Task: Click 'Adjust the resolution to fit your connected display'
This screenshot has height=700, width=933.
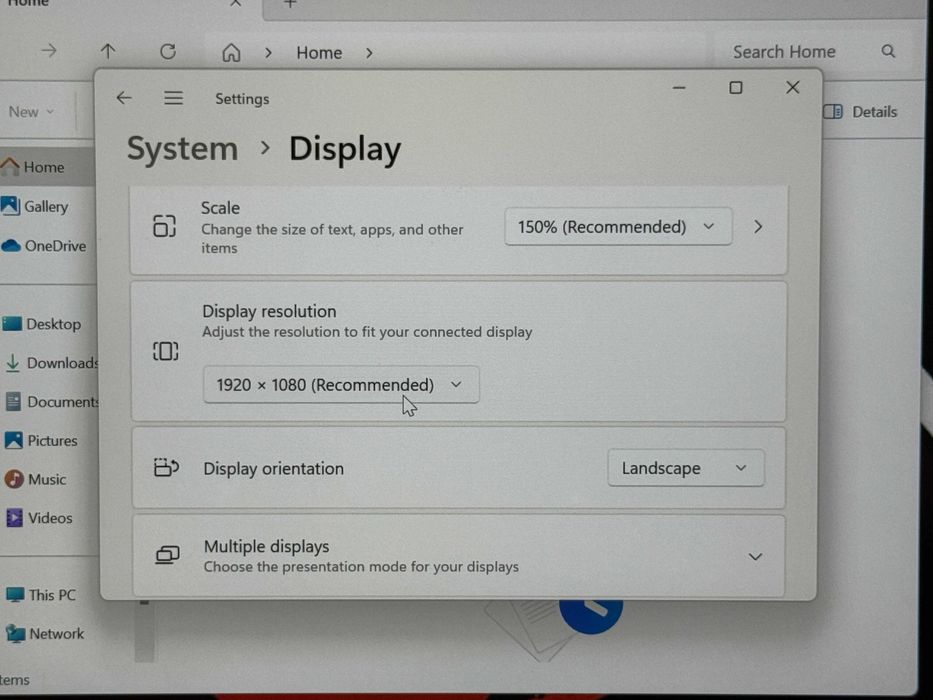Action: [367, 332]
